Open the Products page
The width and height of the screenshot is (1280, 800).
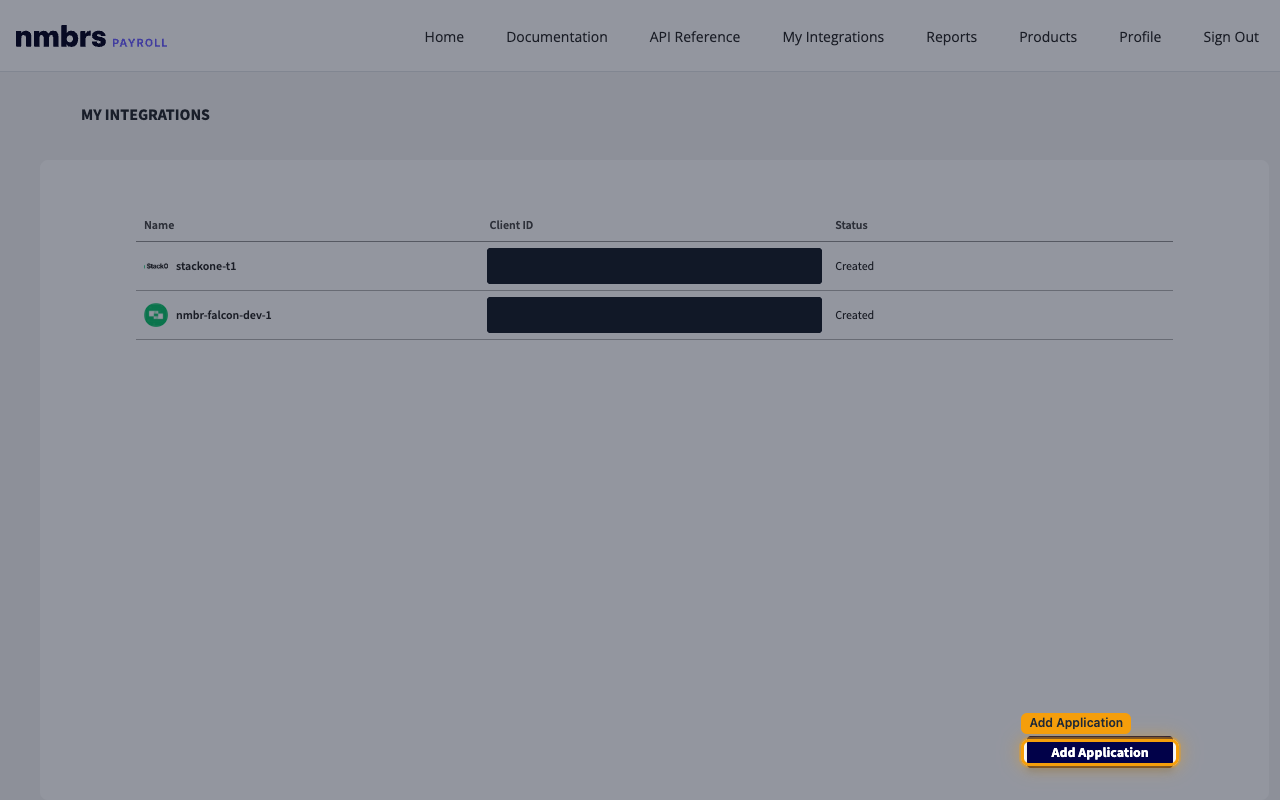click(1048, 37)
